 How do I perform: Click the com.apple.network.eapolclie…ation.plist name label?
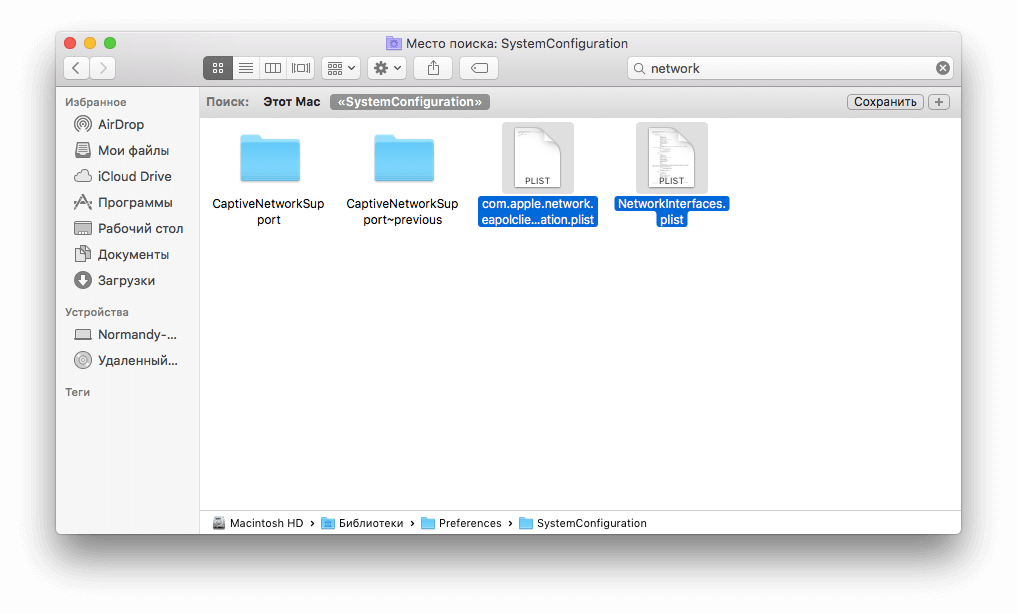pos(538,211)
